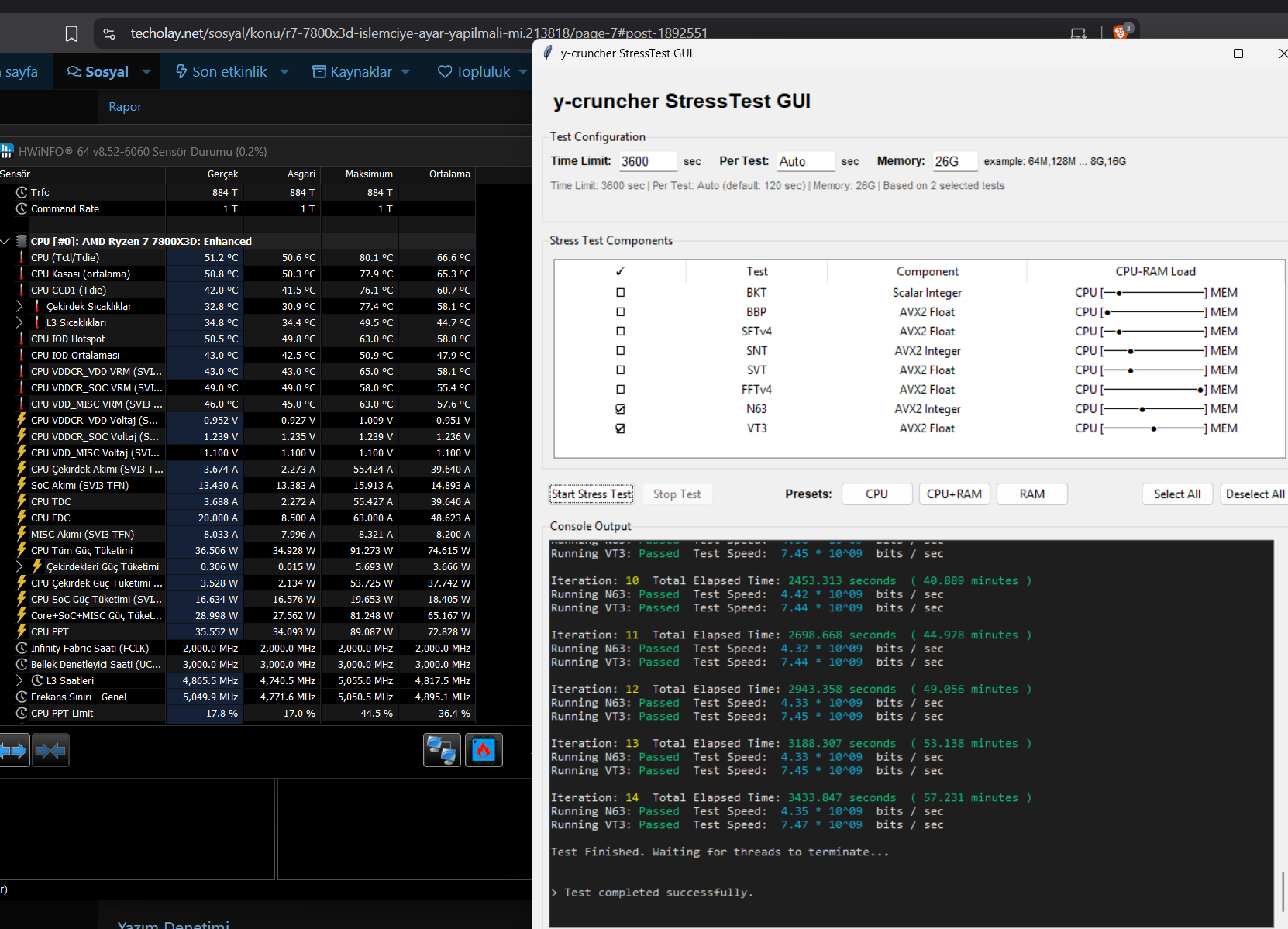
Task: Click the thermometer icon beside CPU CCD1 (Tdie)
Action: [x=22, y=290]
